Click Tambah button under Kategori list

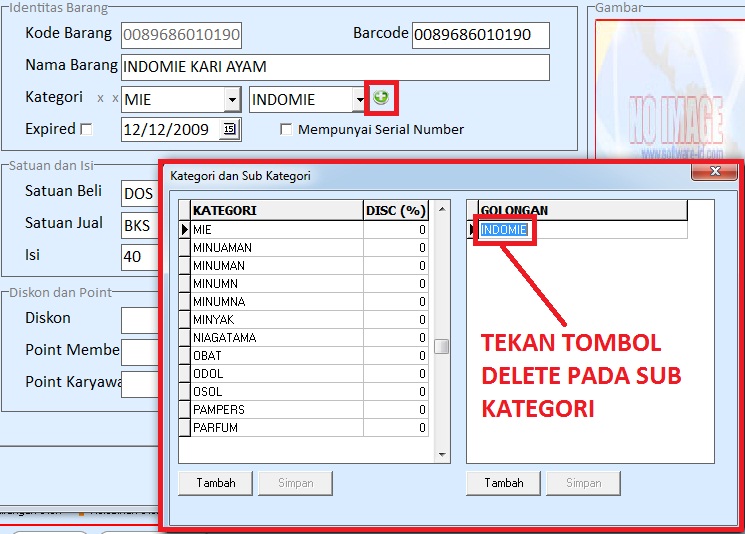[216, 483]
